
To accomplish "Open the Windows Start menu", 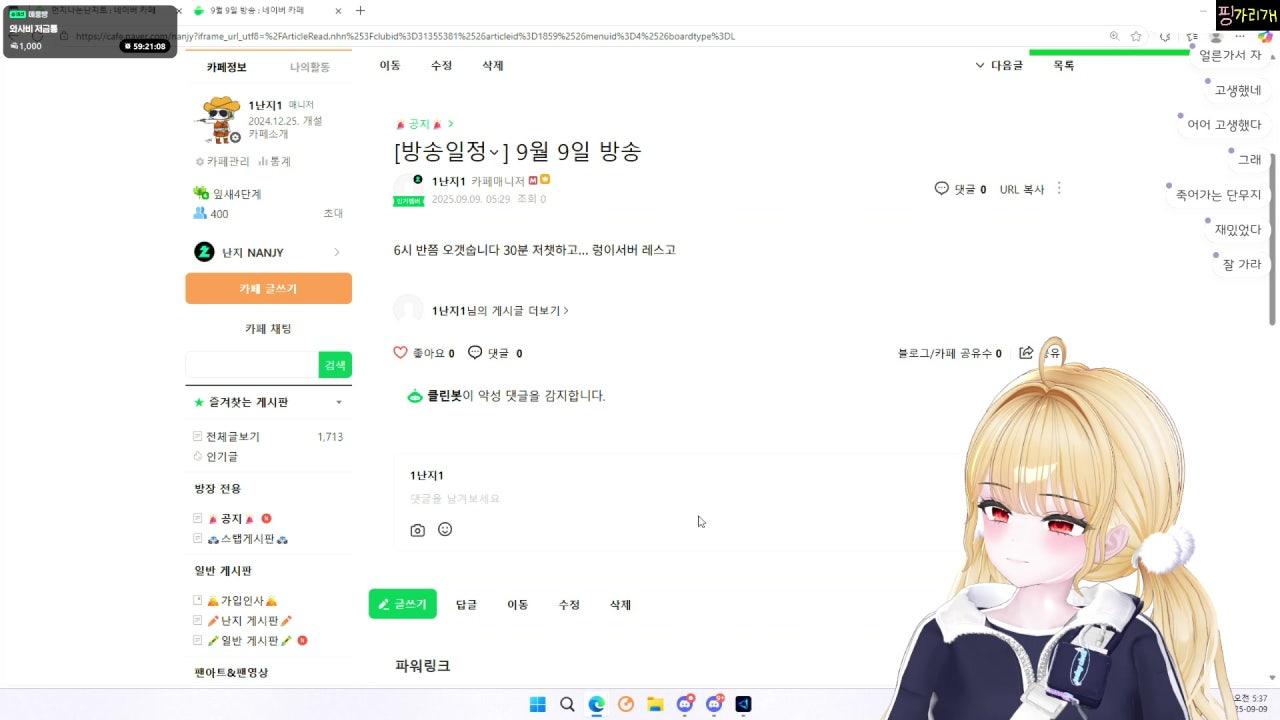I will (537, 704).
